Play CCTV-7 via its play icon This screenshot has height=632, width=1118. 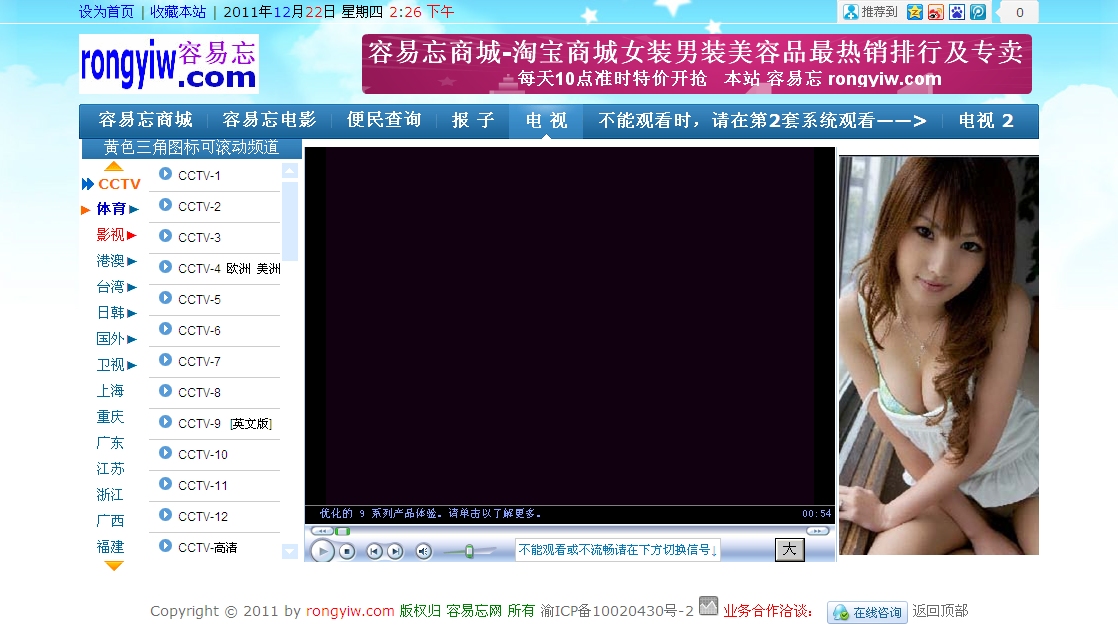click(165, 360)
